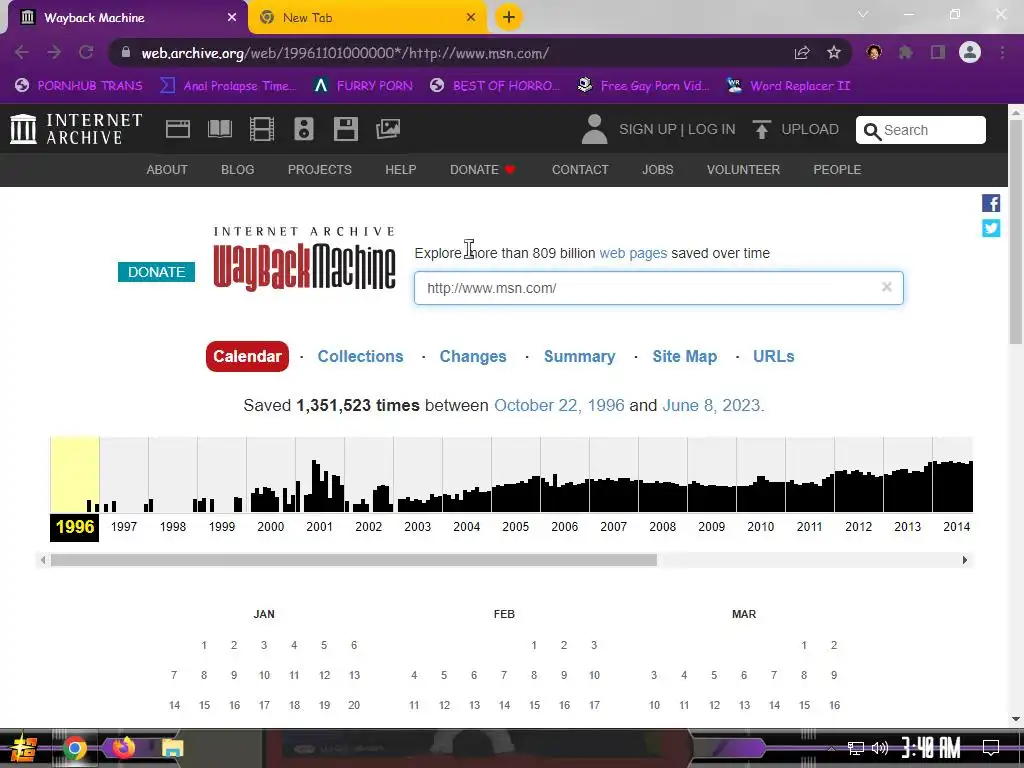Open the BLOG menu item
The image size is (1024, 768).
coord(237,170)
